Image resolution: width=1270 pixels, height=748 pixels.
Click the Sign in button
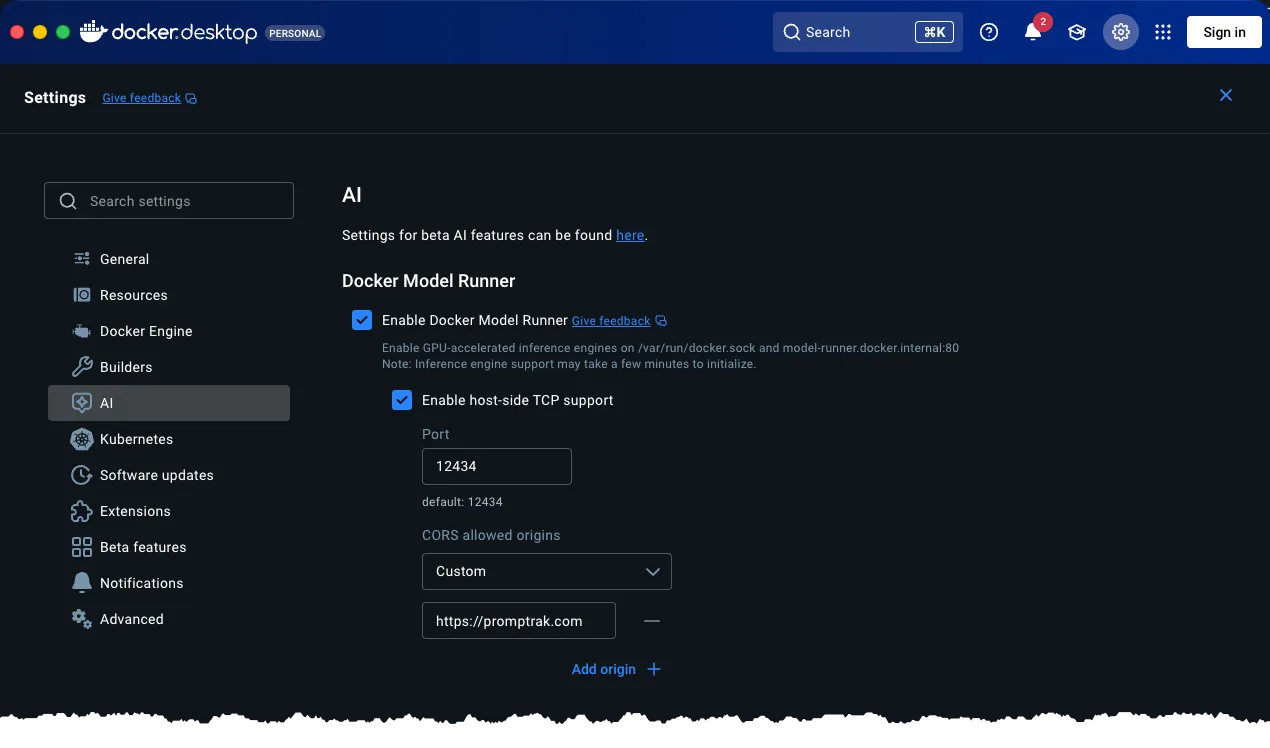[x=1224, y=32]
